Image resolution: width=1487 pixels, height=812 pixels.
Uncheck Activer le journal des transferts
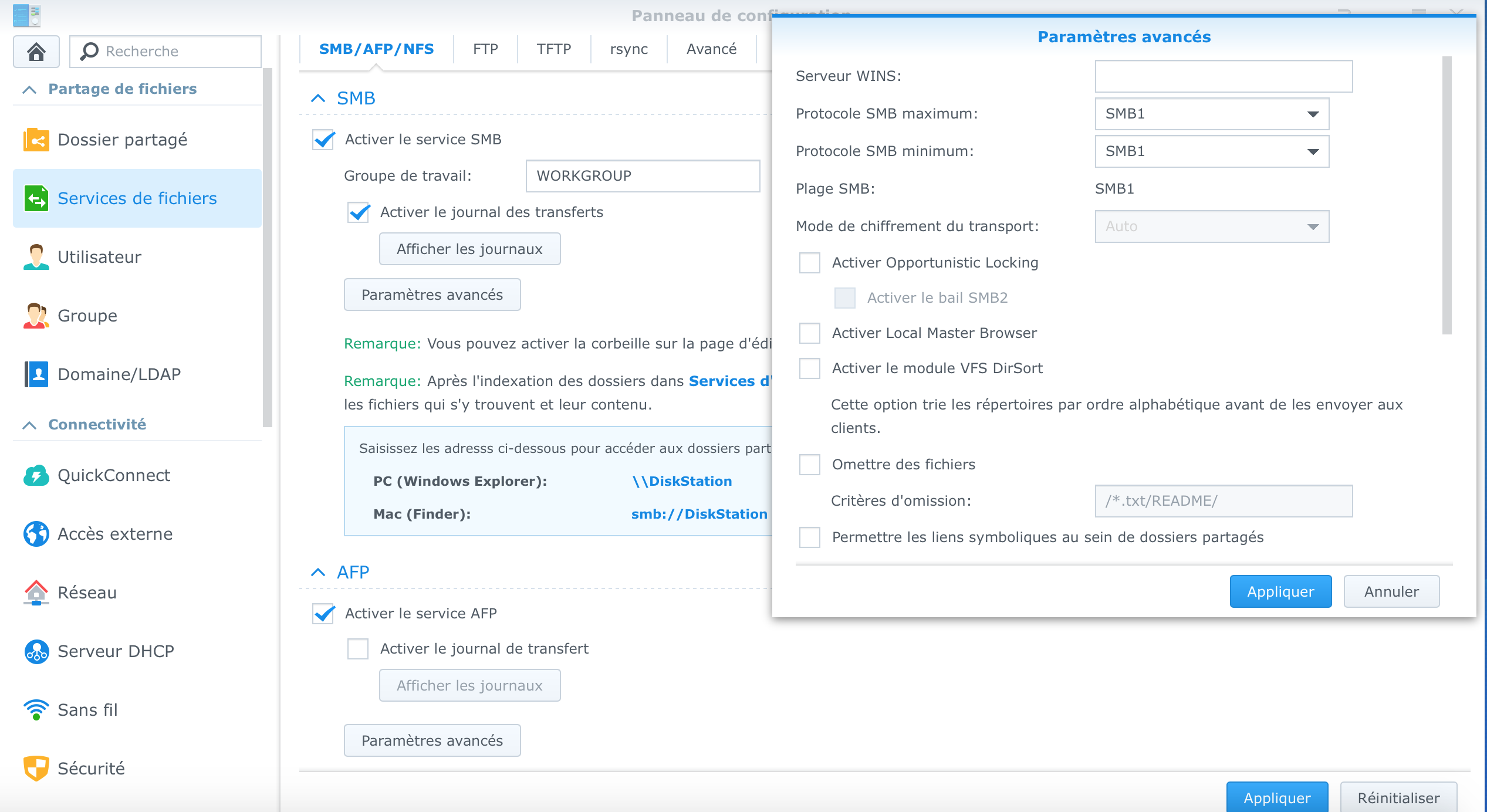tap(359, 212)
